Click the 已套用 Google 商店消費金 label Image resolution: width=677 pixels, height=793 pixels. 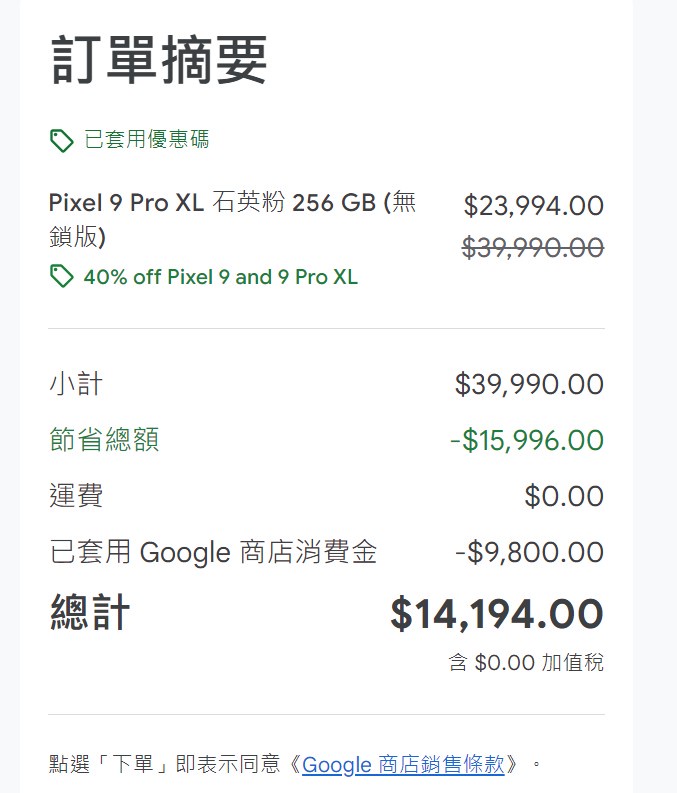213,552
